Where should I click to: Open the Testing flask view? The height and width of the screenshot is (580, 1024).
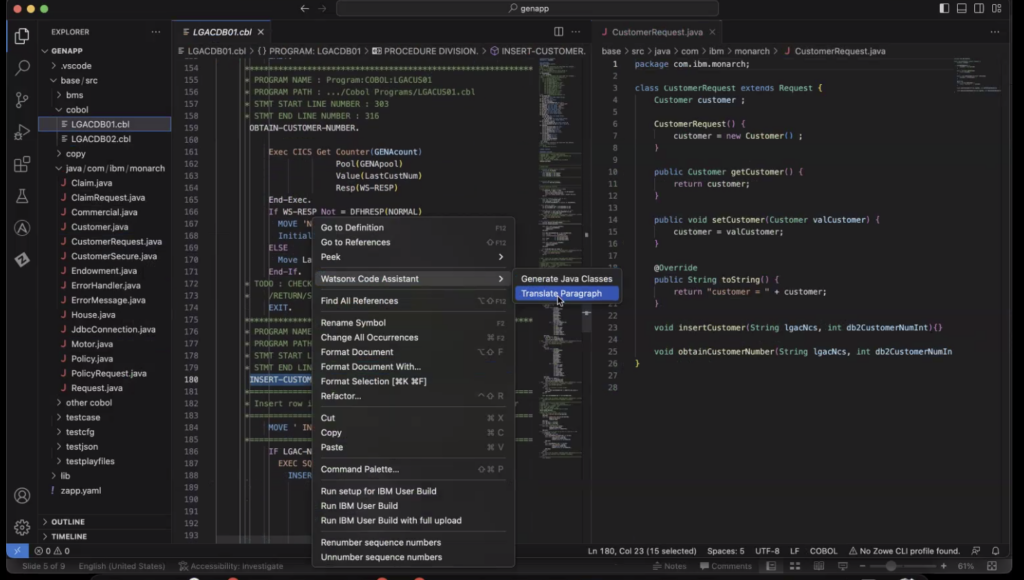click(22, 198)
